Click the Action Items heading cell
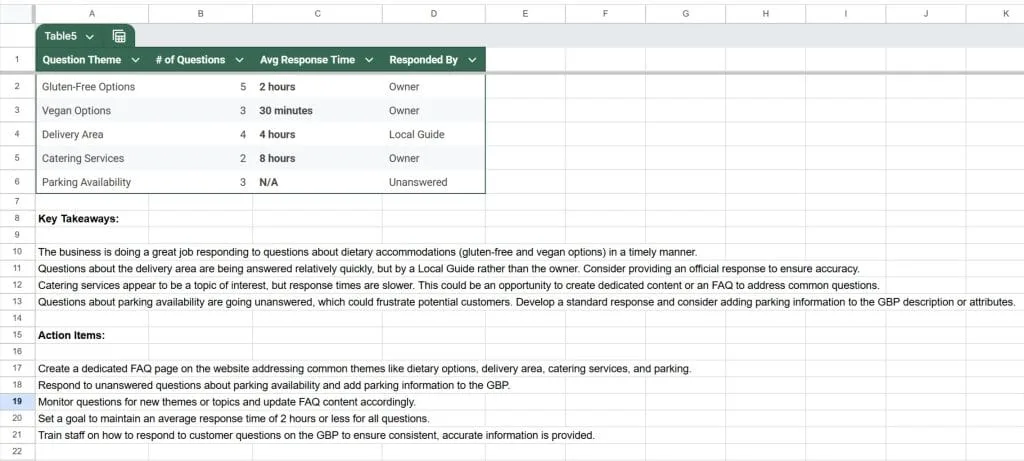 (92, 336)
